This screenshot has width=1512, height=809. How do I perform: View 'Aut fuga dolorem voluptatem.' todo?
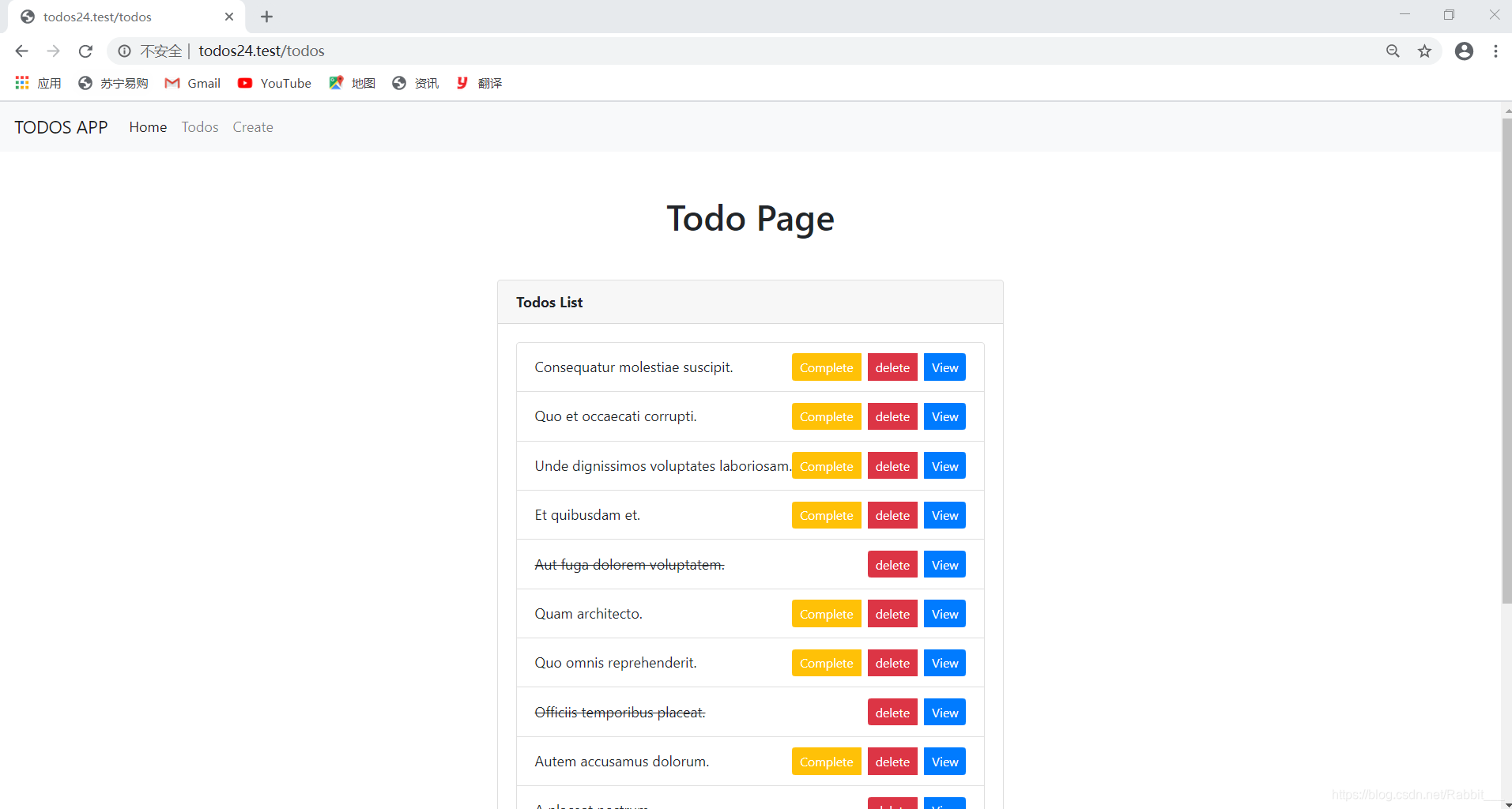pos(945,565)
